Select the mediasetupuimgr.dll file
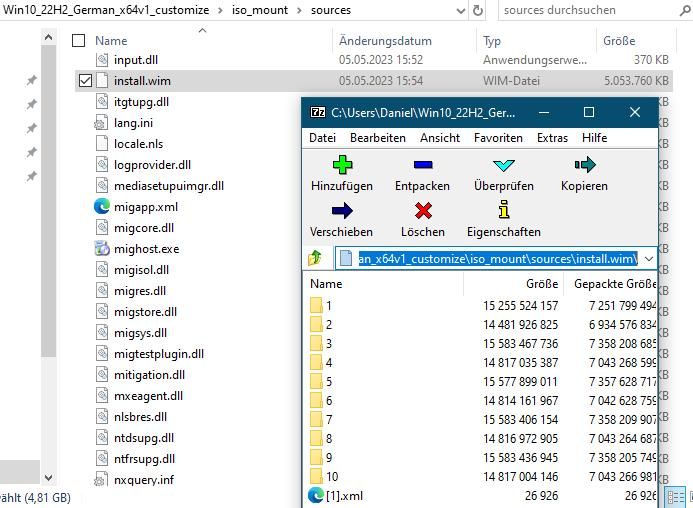The height and width of the screenshot is (508, 693). [x=169, y=186]
